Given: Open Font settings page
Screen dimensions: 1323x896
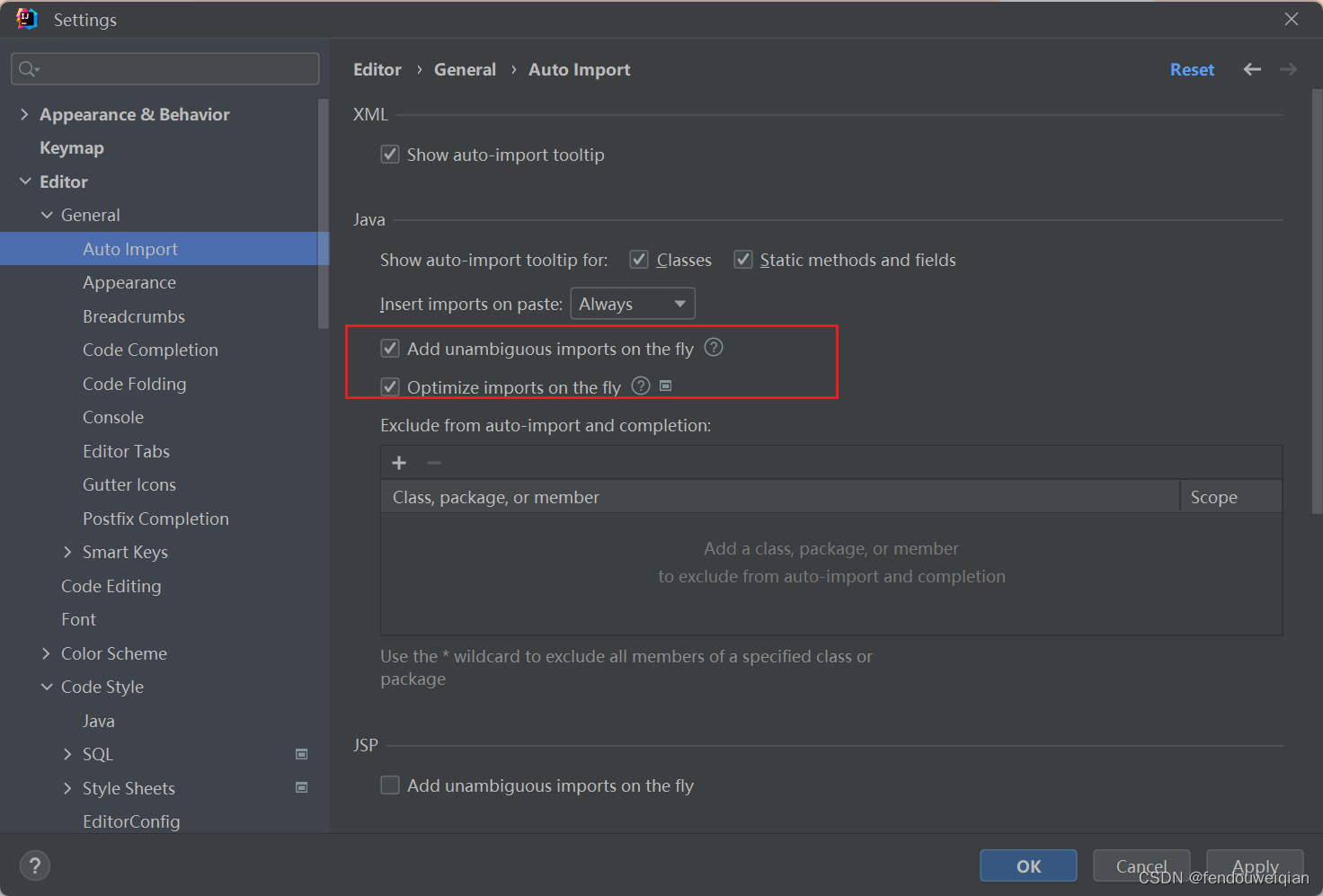Looking at the screenshot, I should [78, 619].
